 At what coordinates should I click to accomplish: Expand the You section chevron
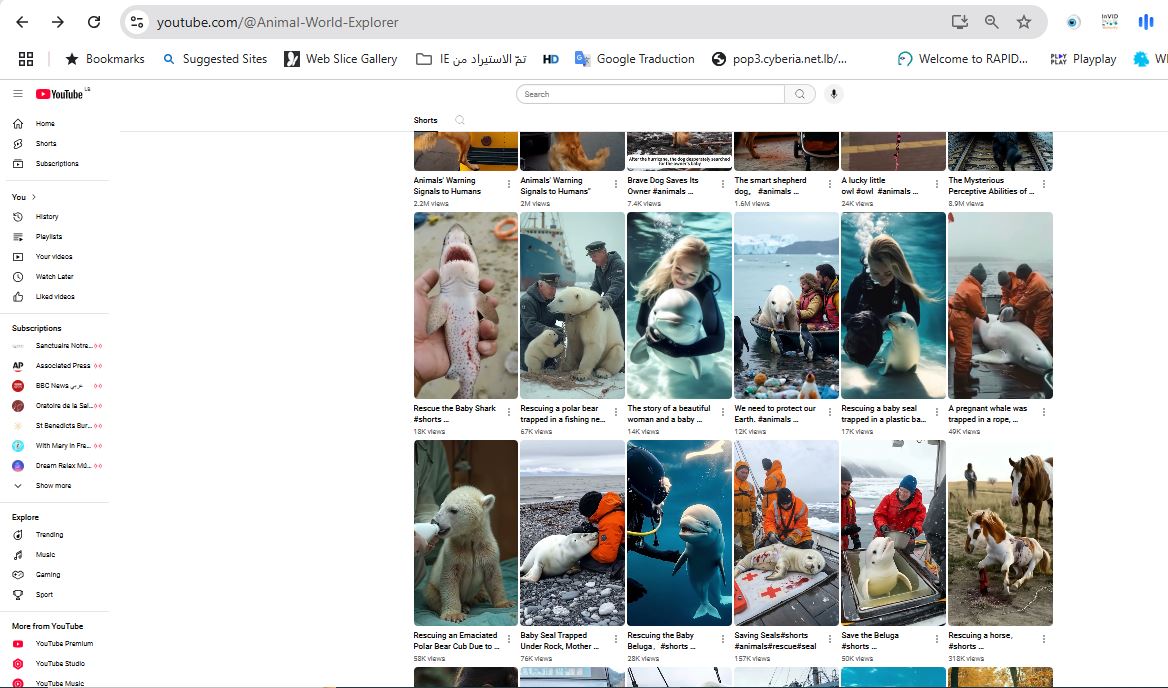pyautogui.click(x=34, y=197)
